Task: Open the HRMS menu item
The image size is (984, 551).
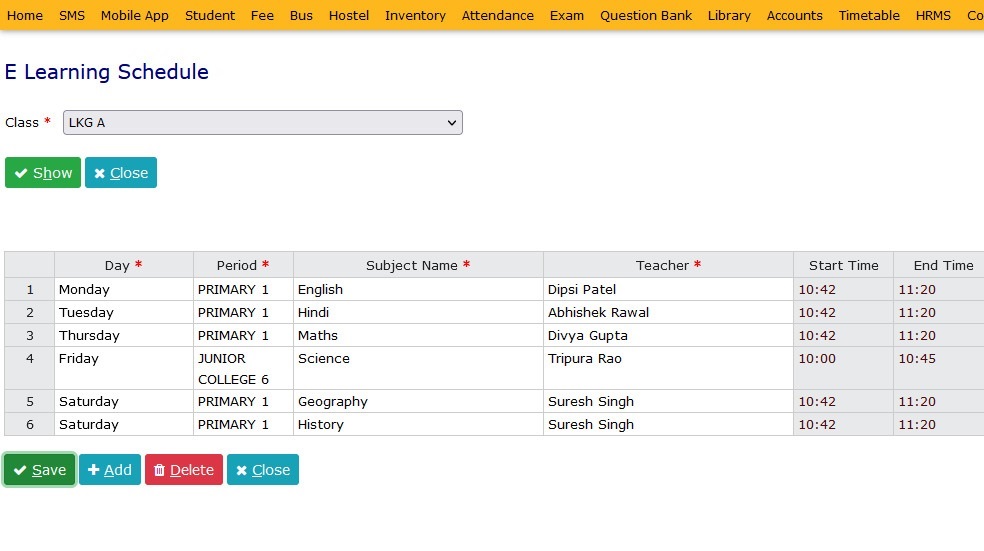Action: (933, 15)
